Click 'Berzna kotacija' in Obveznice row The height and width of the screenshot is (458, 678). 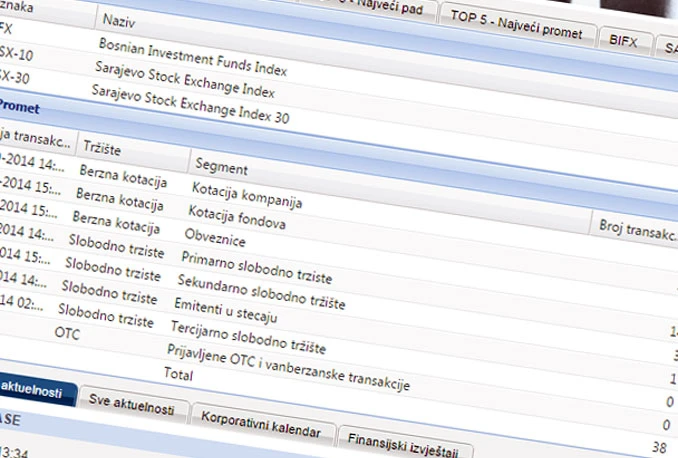(116, 222)
